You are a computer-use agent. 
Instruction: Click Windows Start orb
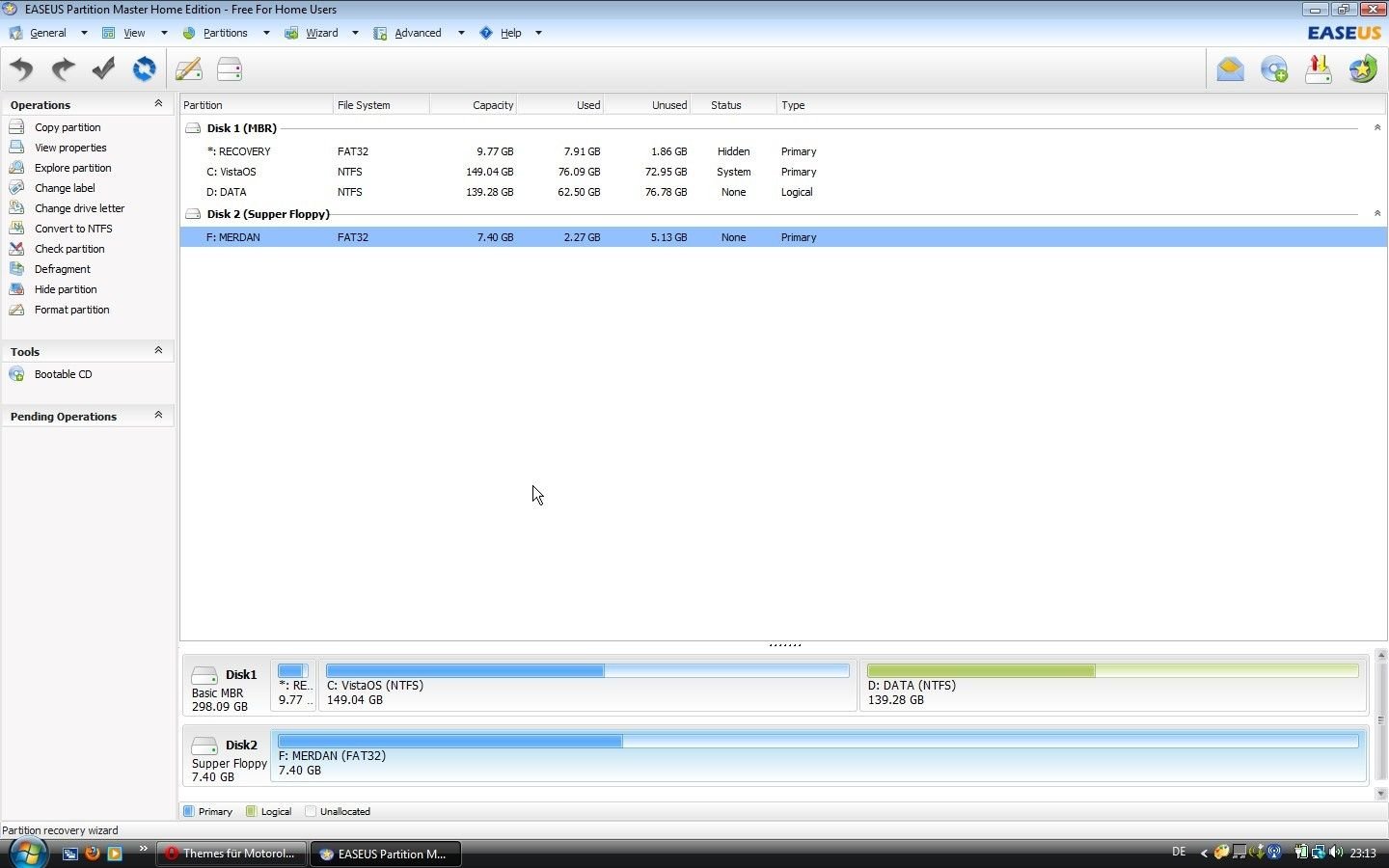pos(28,853)
